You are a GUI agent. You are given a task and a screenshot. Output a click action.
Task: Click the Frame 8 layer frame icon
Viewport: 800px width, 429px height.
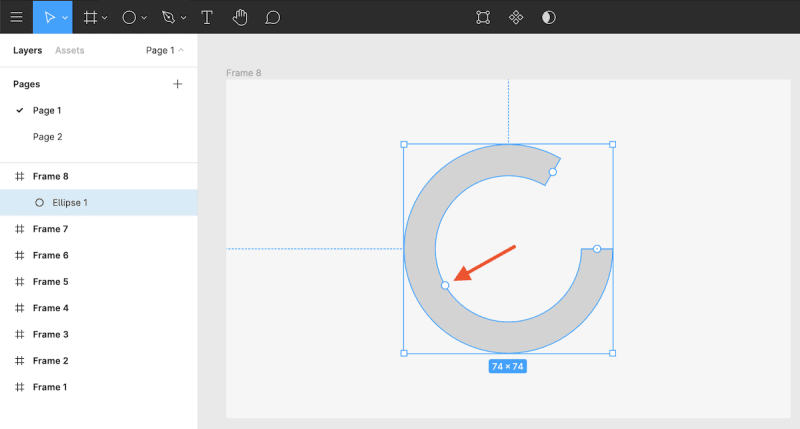(19, 176)
